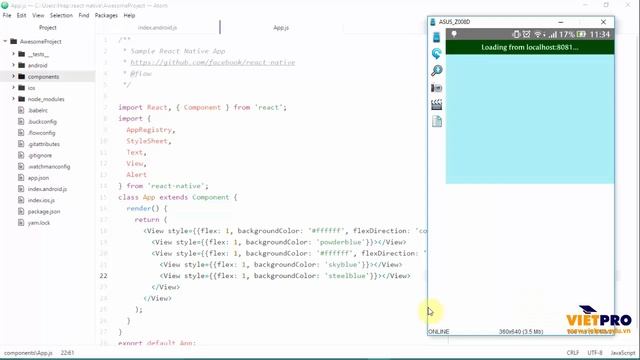The width and height of the screenshot is (640, 360).
Task: Click the blue rotate arrow icon in ASUS window
Action: pyautogui.click(x=436, y=53)
